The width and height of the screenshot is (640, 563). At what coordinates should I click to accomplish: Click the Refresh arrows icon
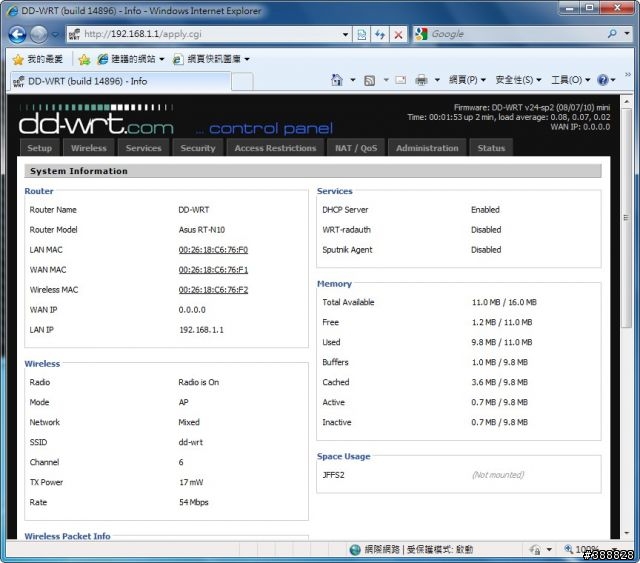pos(380,35)
